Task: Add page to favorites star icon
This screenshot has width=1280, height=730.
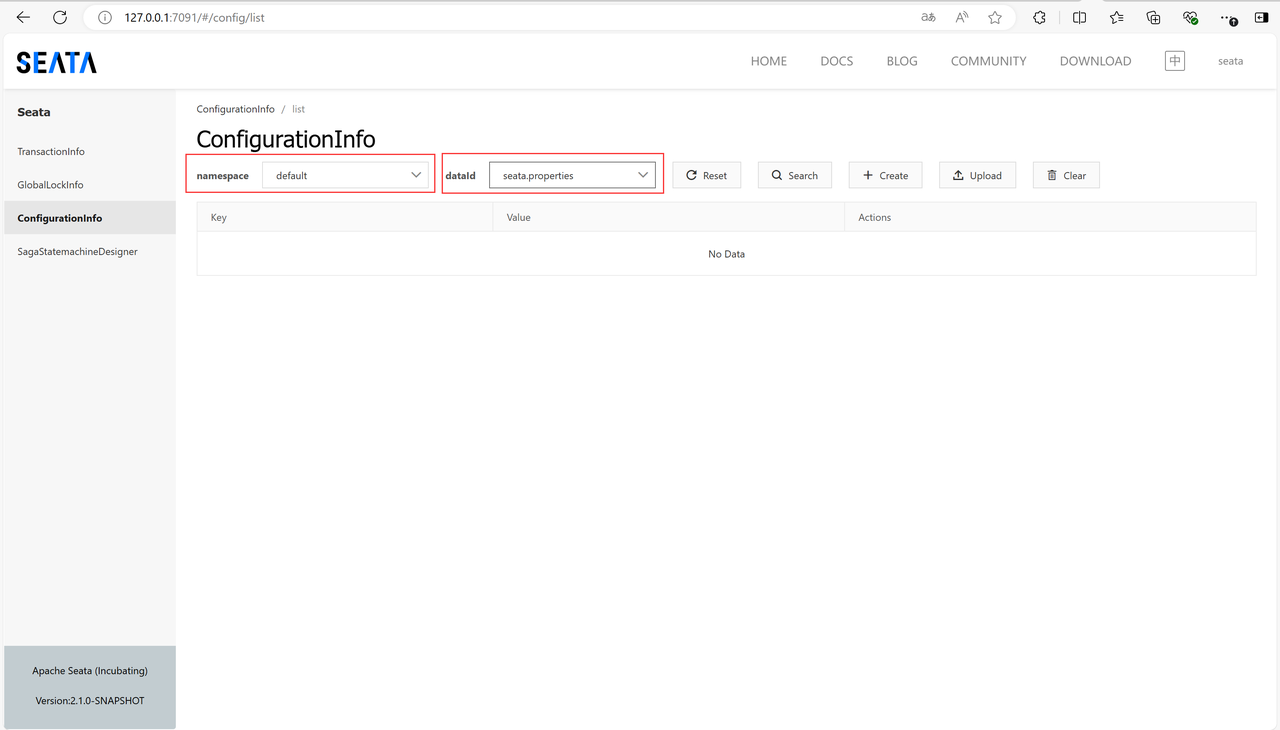Action: click(995, 17)
